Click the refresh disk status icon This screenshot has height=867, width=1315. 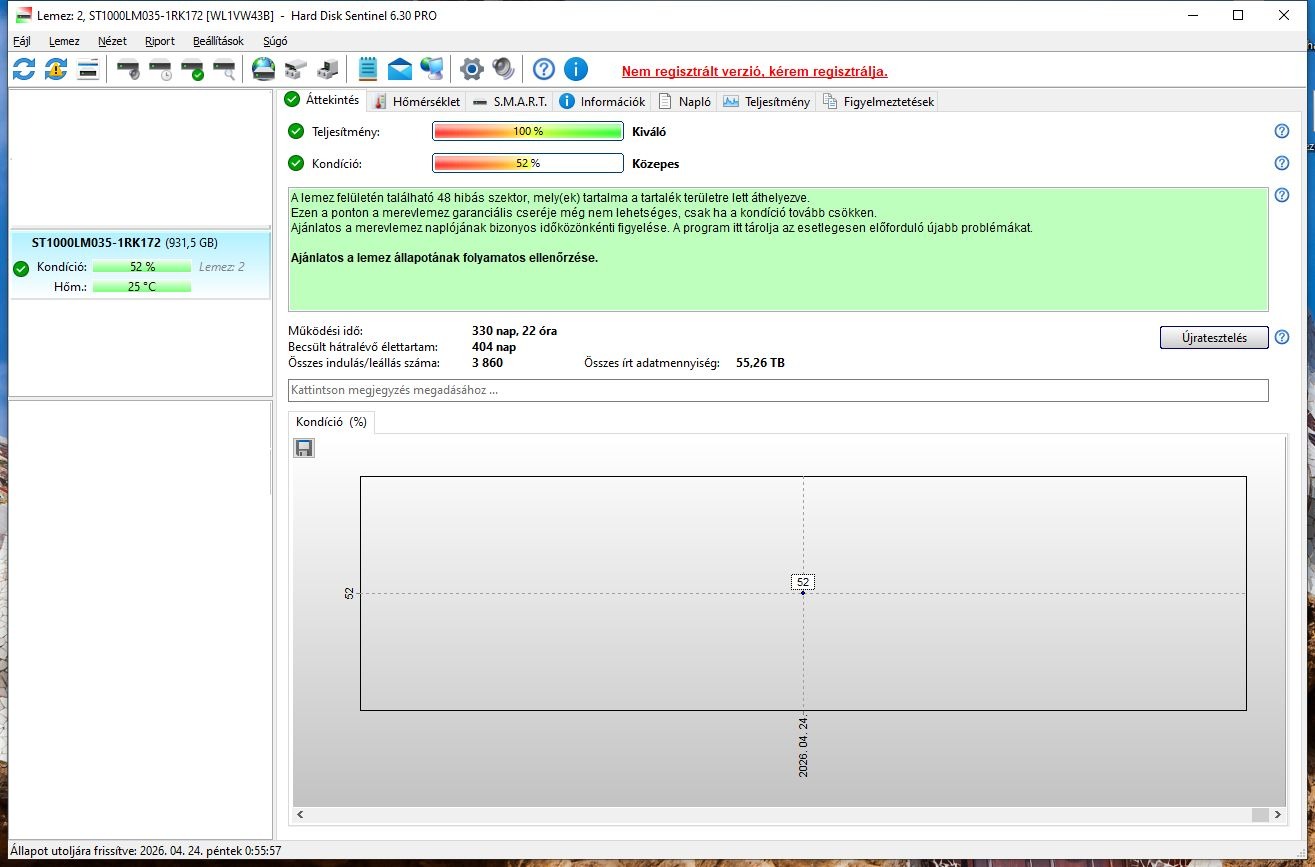(x=24, y=69)
